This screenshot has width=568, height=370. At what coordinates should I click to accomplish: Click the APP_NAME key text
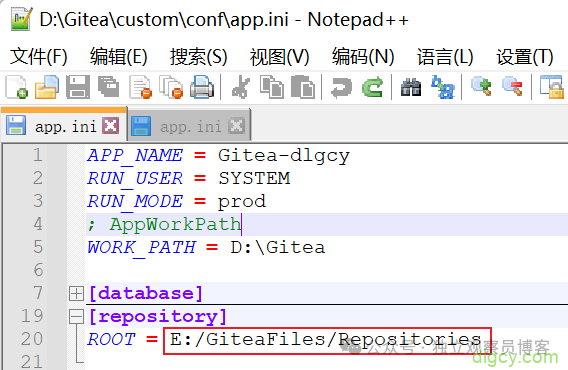click(x=135, y=156)
